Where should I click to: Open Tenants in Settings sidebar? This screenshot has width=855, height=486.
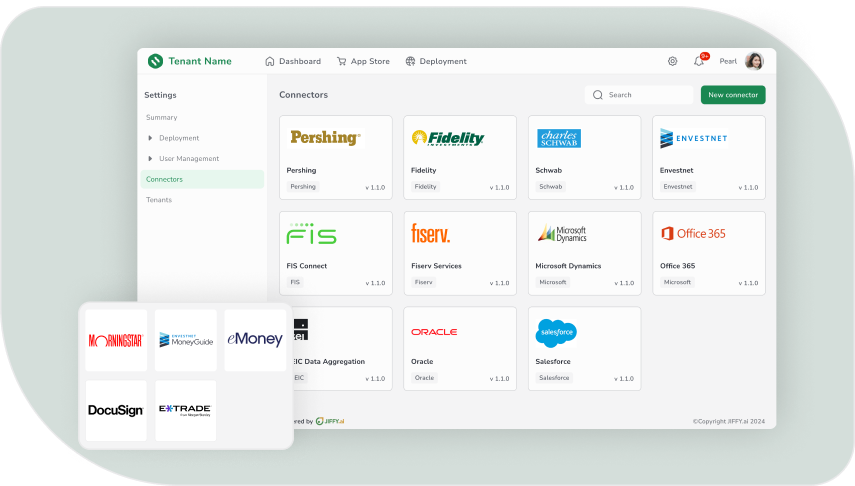[x=159, y=200]
